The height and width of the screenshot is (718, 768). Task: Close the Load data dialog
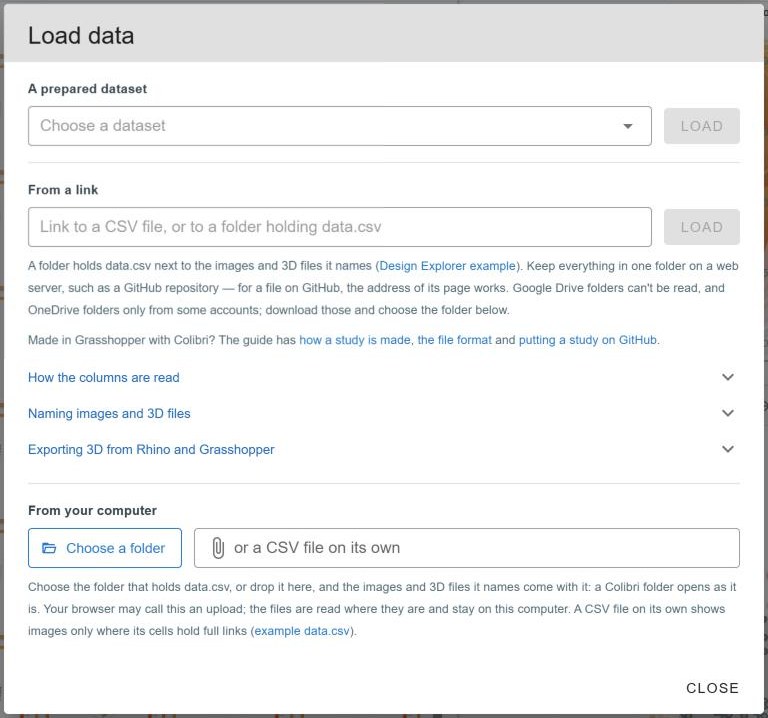(712, 688)
